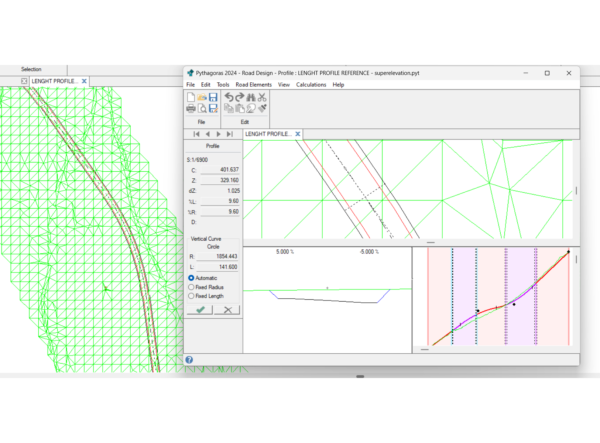Jump to the first profile point
The height and width of the screenshot is (443, 600).
click(x=196, y=134)
